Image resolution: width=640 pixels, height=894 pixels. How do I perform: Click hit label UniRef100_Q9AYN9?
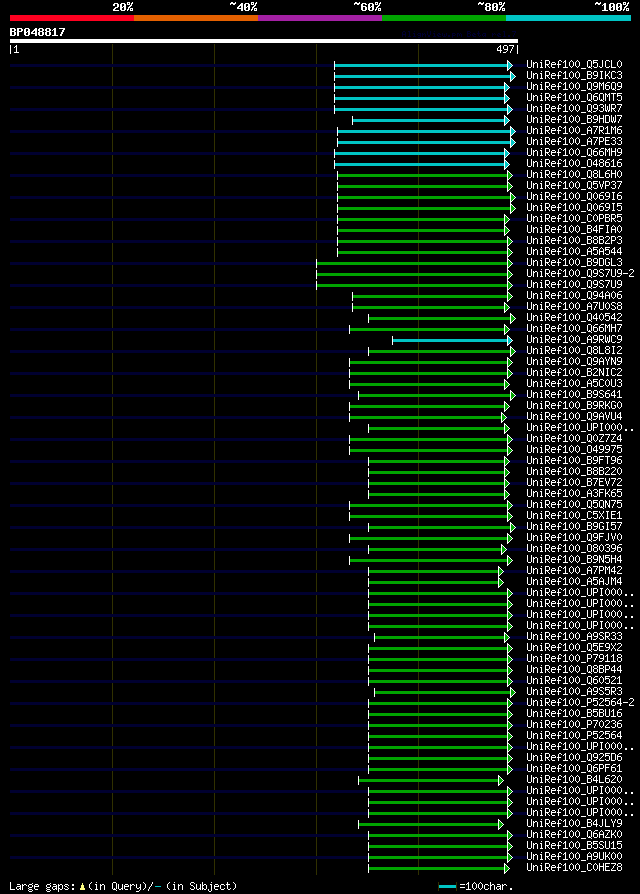(574, 361)
